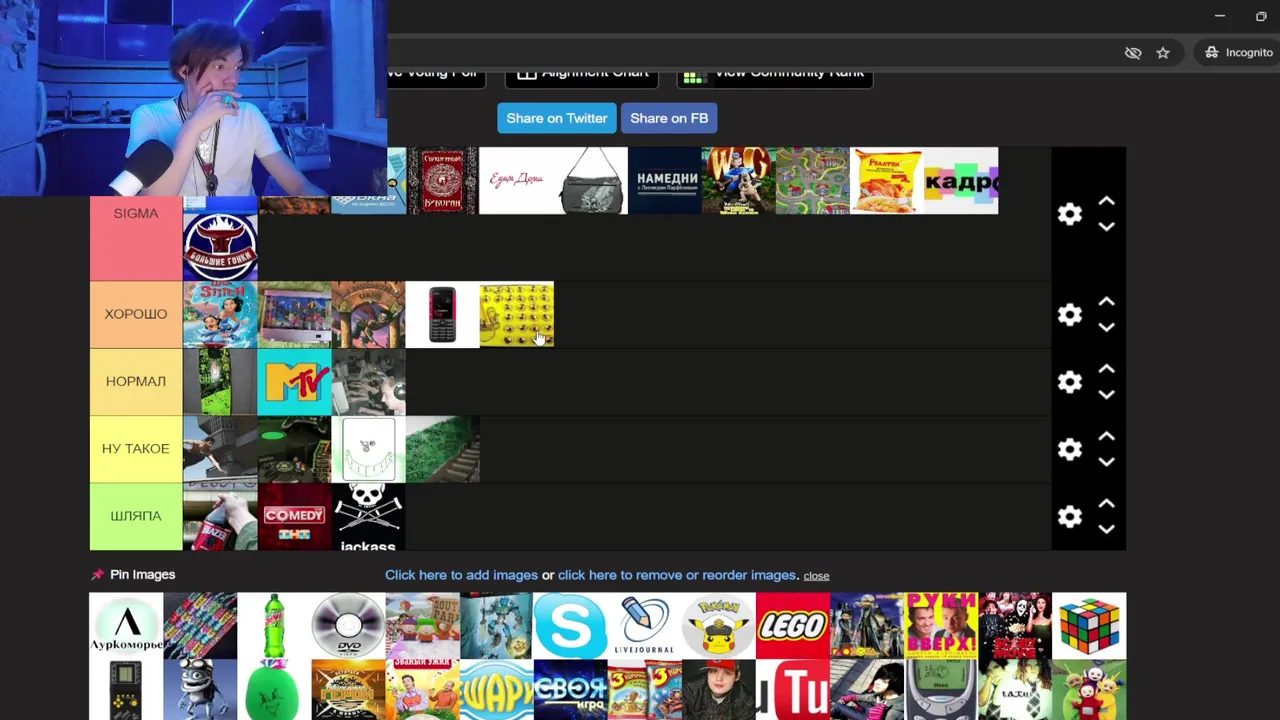Move SIGMA row up with arrow
Image resolution: width=1280 pixels, height=720 pixels.
1106,201
